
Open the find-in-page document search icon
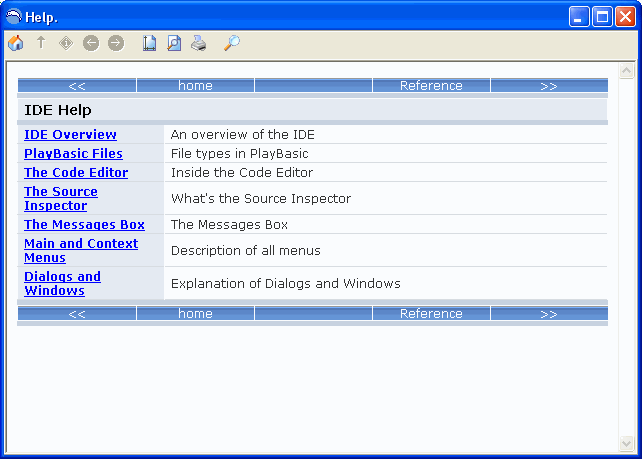[174, 43]
